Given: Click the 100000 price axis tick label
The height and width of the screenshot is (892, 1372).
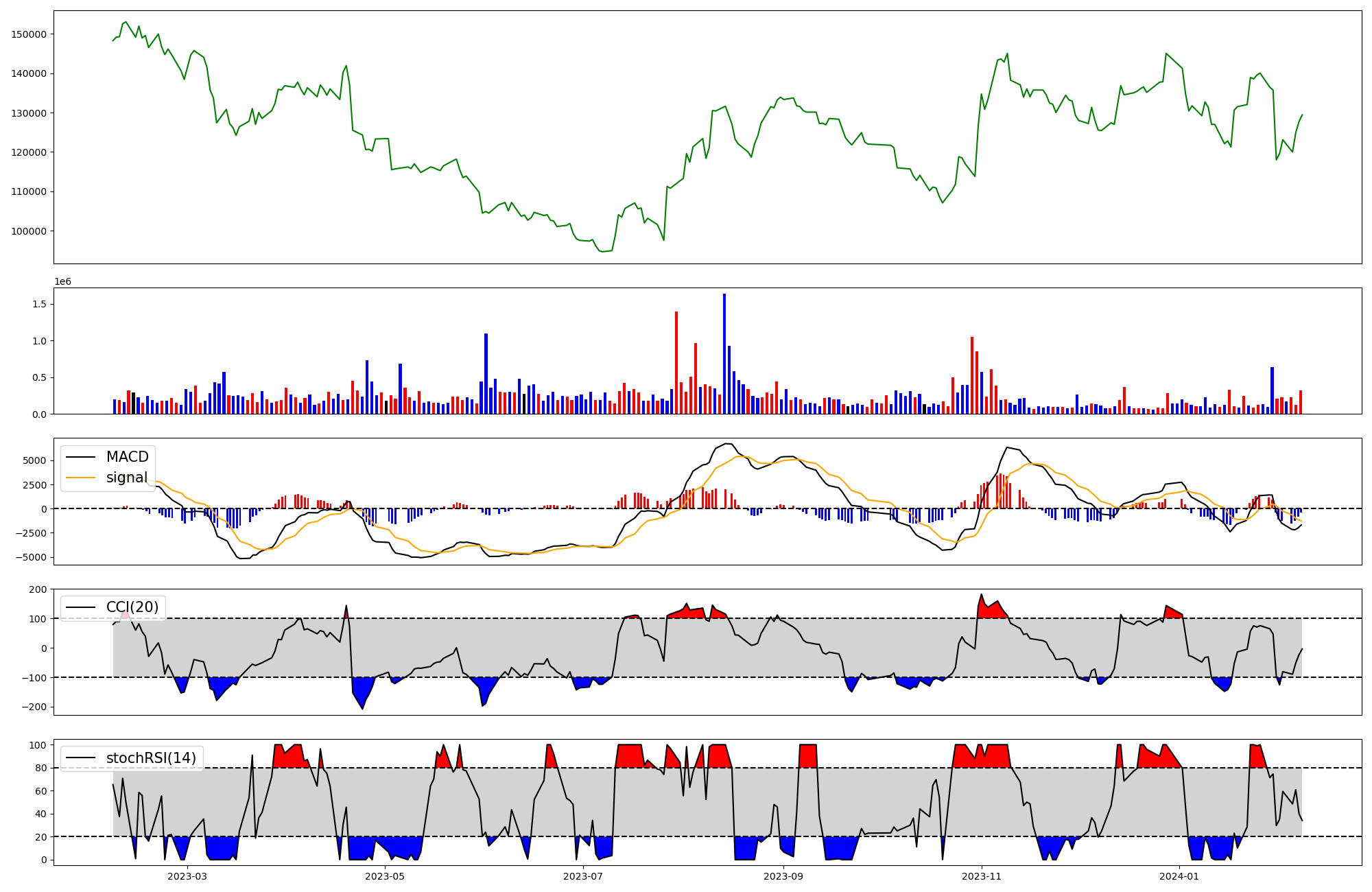Looking at the screenshot, I should click(x=29, y=231).
